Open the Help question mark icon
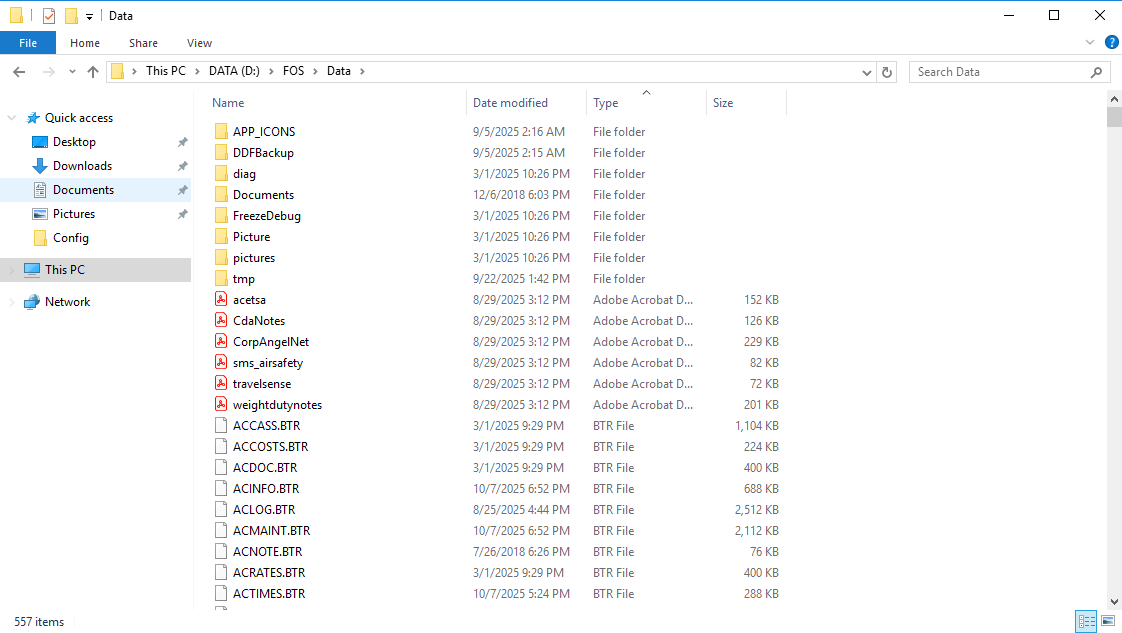Screen dimensions: 1122x633 pos(1111,43)
